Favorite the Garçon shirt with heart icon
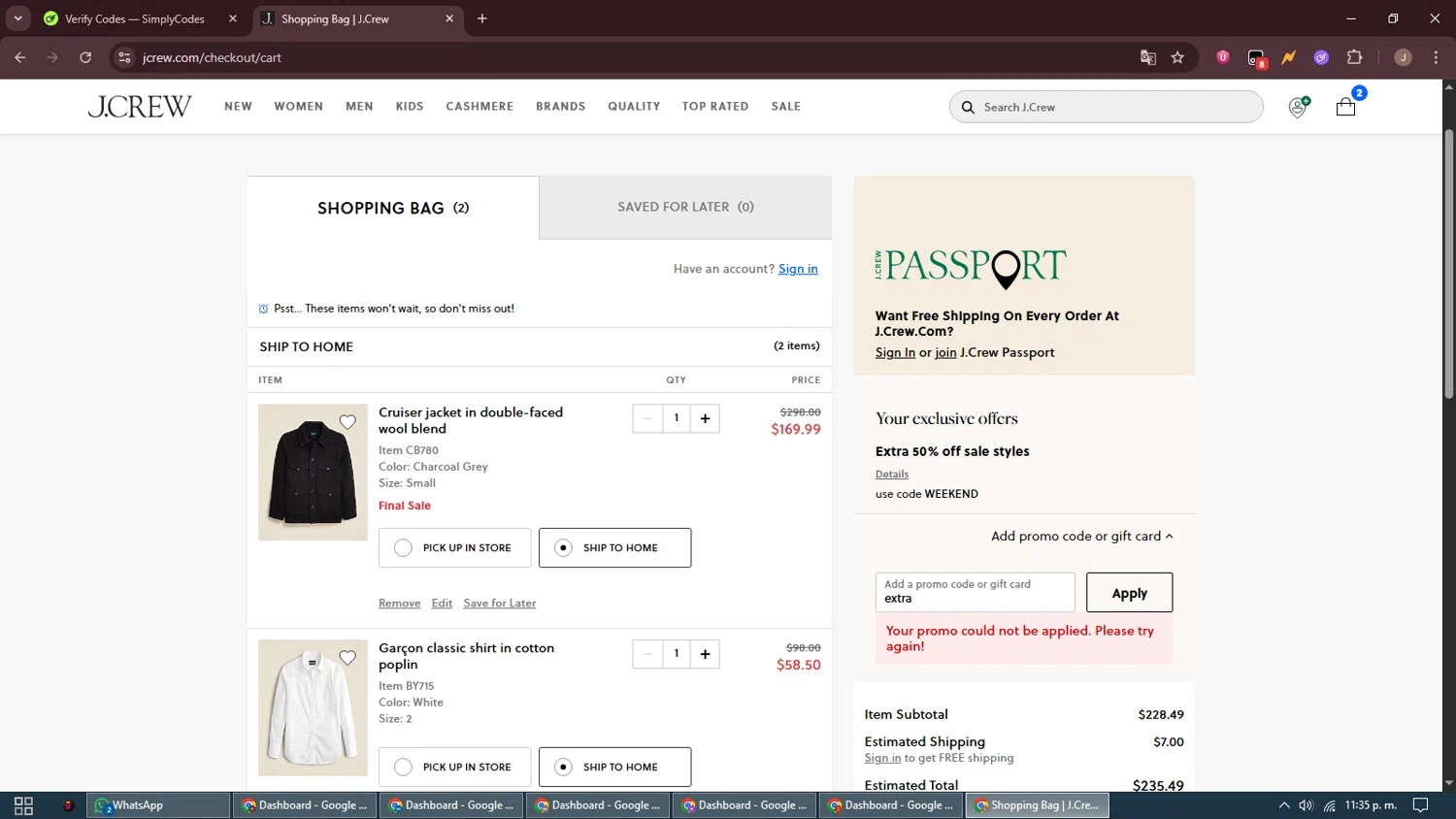 pos(347,658)
